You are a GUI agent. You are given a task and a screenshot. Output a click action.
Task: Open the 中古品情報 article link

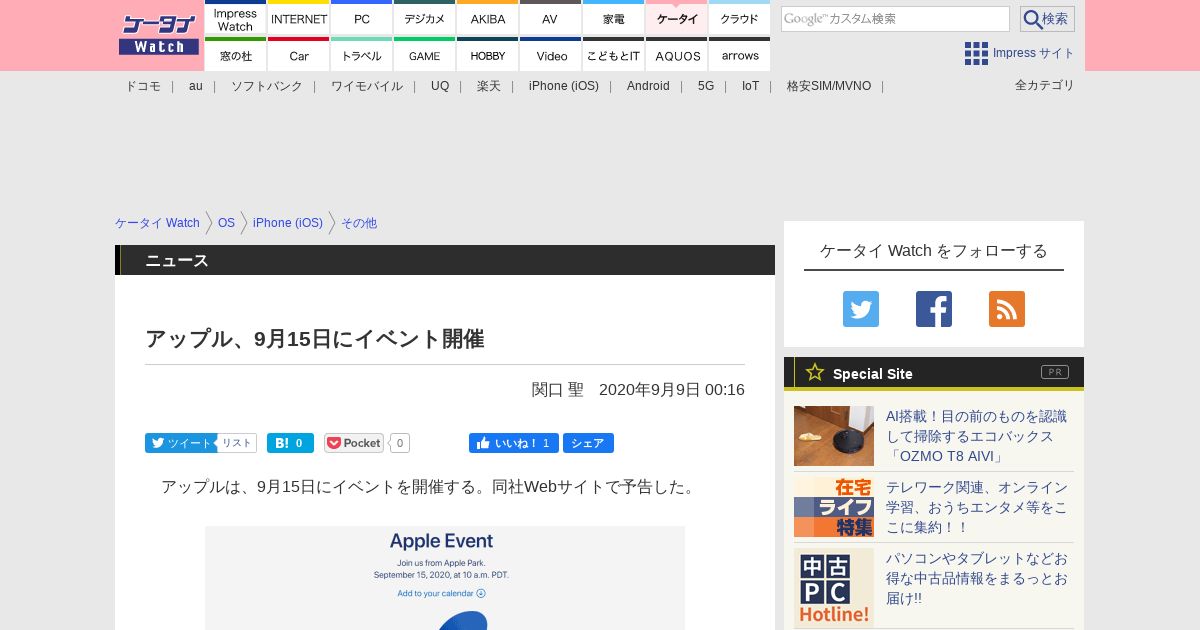tap(977, 578)
